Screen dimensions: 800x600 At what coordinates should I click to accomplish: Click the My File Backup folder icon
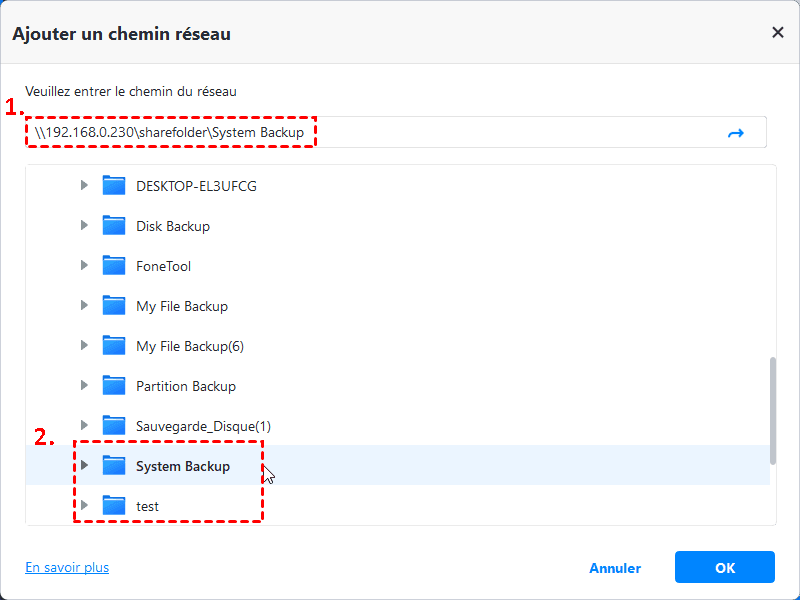(114, 306)
